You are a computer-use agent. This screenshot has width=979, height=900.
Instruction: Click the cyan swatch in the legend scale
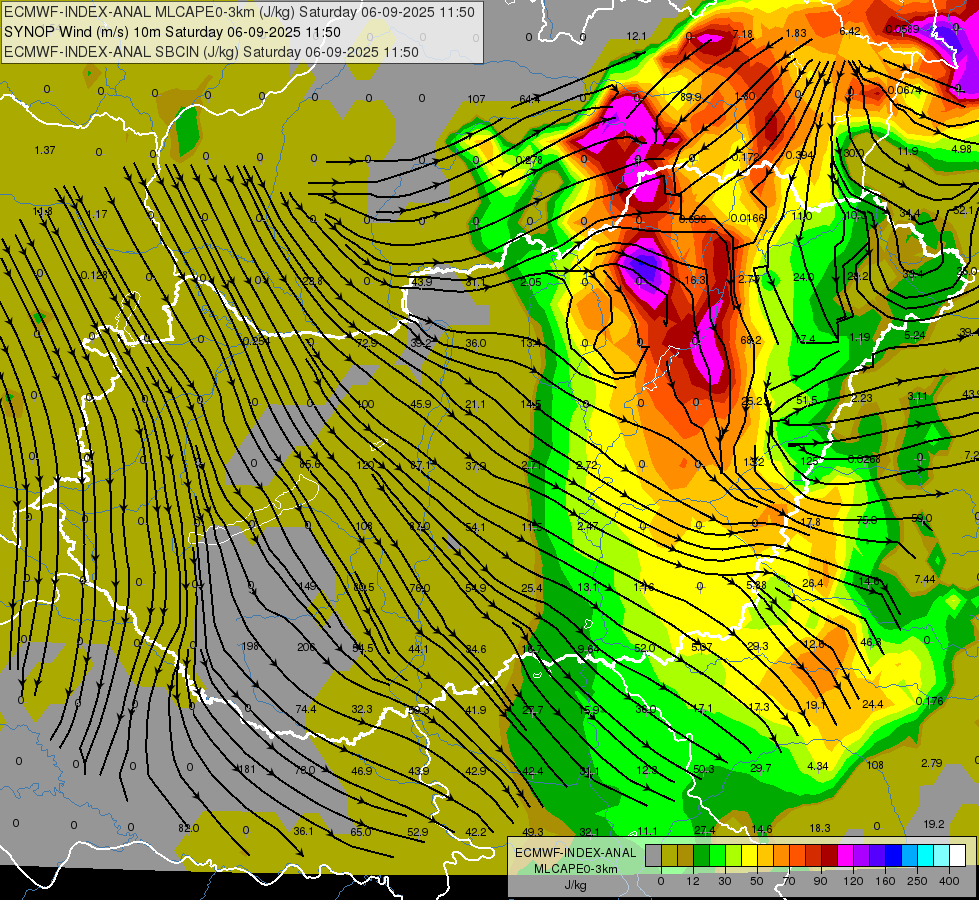point(926,855)
